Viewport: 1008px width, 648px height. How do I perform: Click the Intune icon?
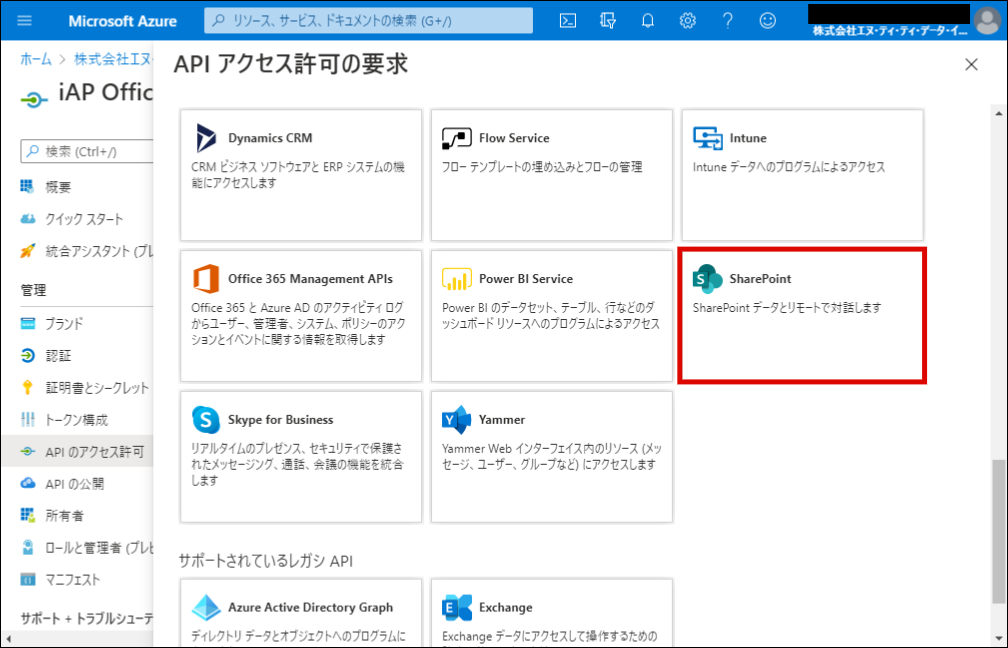click(x=708, y=138)
